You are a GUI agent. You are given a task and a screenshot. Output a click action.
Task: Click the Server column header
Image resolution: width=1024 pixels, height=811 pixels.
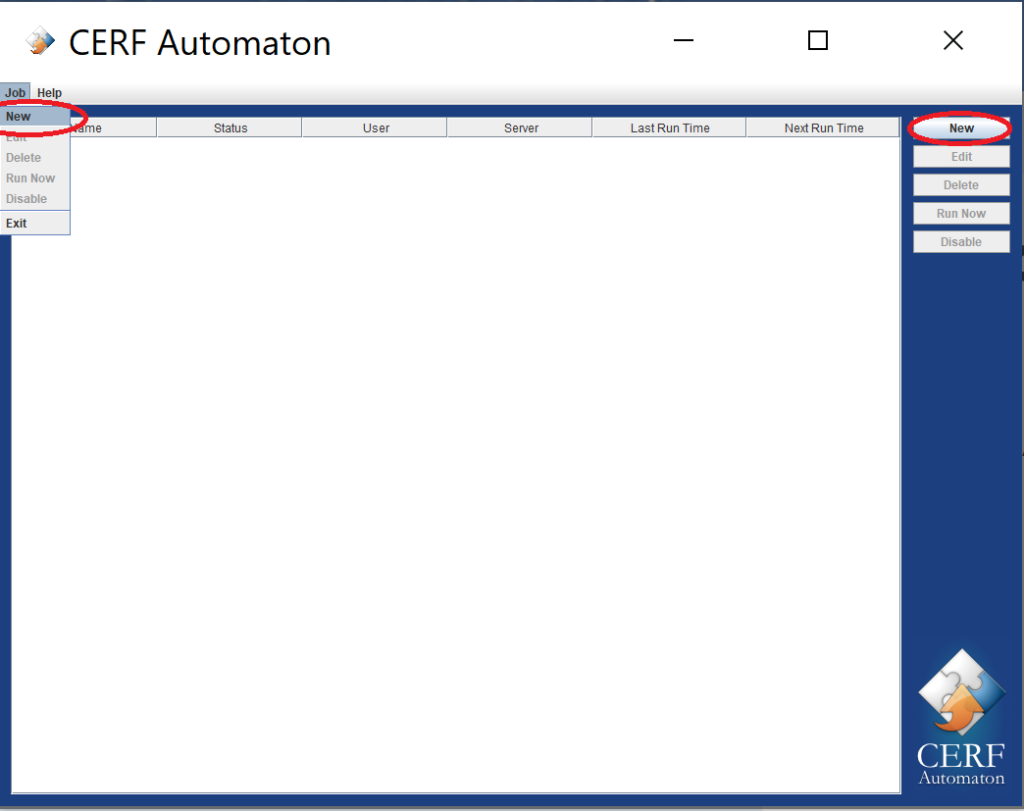(x=521, y=128)
